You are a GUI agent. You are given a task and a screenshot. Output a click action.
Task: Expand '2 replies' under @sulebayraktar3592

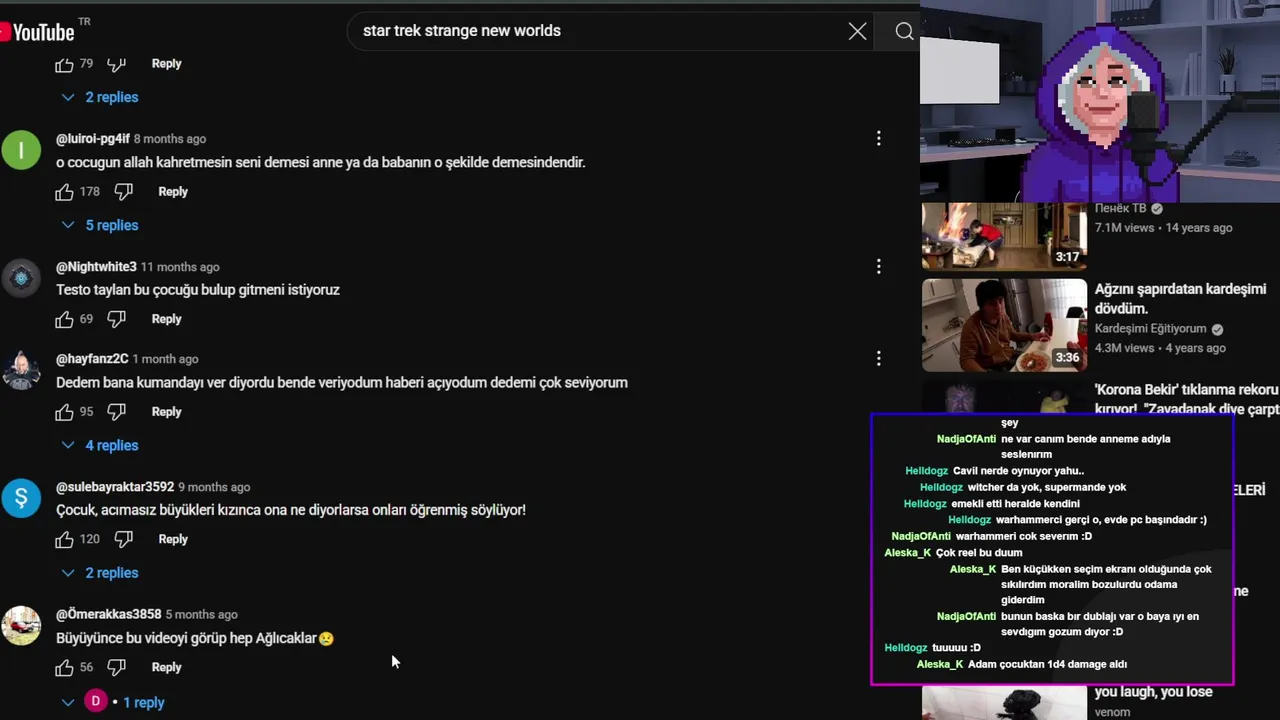point(100,573)
